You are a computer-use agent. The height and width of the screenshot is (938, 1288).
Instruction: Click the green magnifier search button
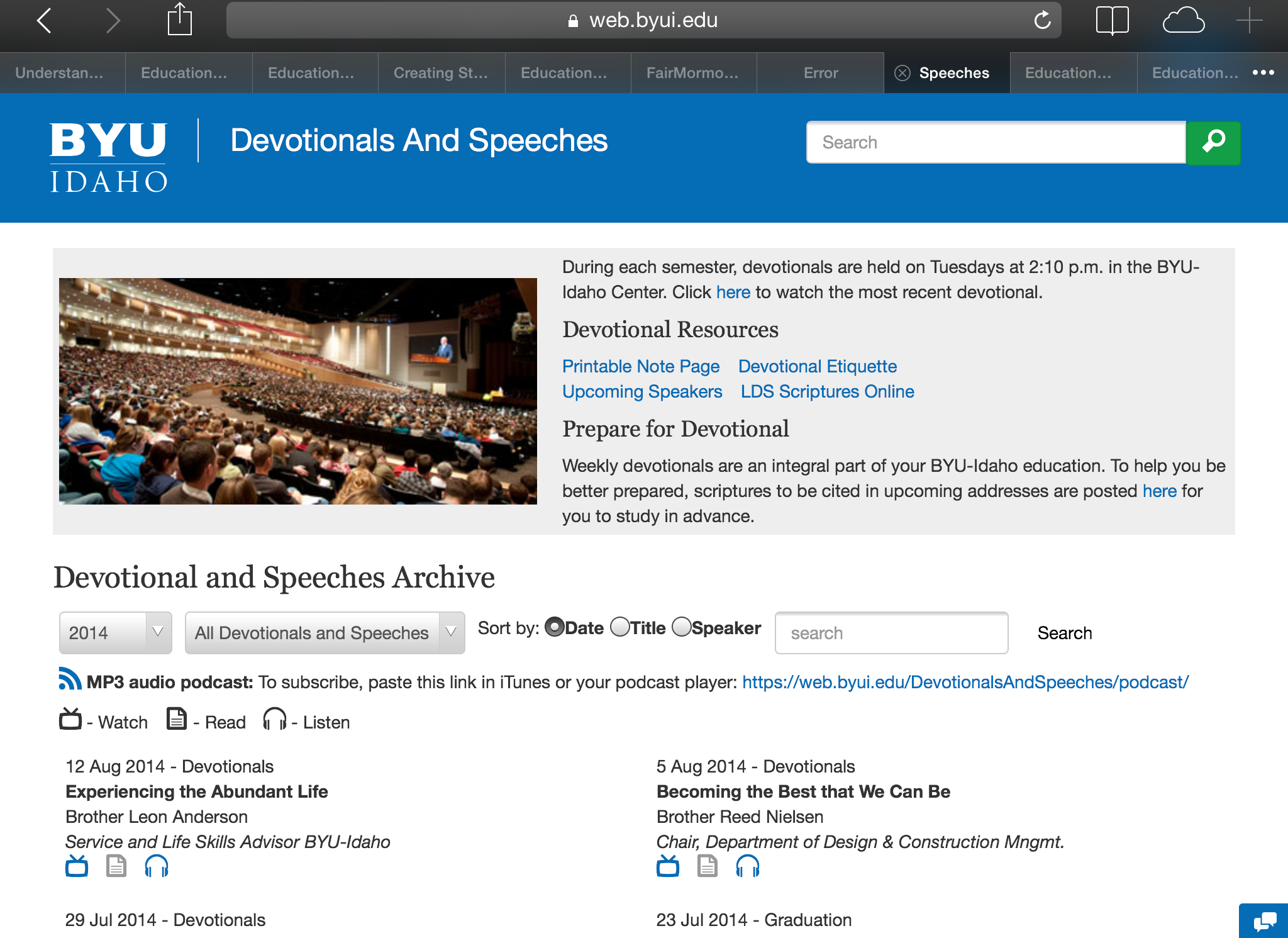(1213, 143)
